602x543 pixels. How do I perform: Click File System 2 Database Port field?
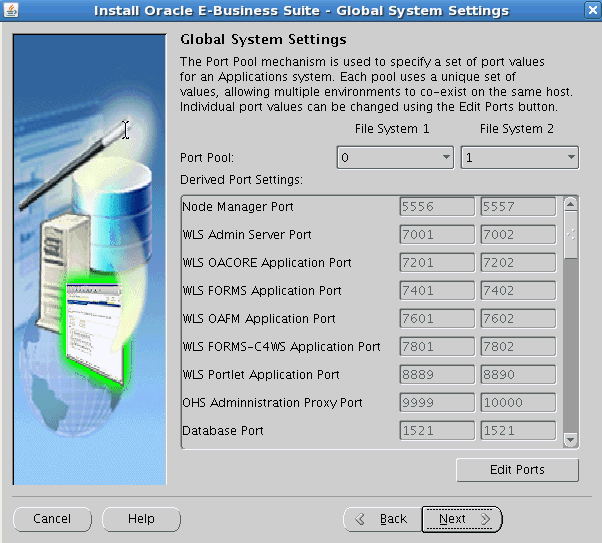point(518,431)
